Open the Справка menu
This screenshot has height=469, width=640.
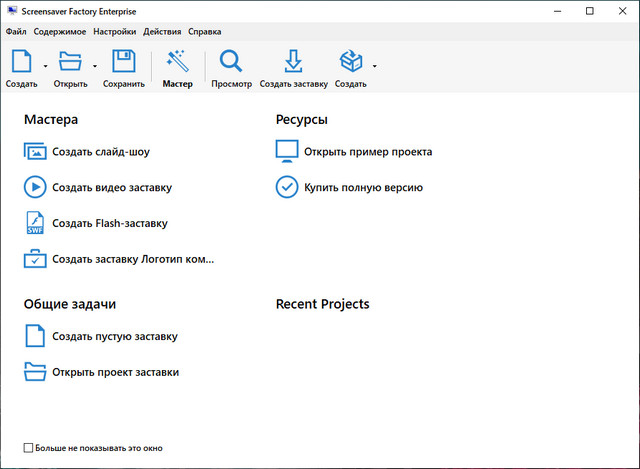tap(205, 32)
